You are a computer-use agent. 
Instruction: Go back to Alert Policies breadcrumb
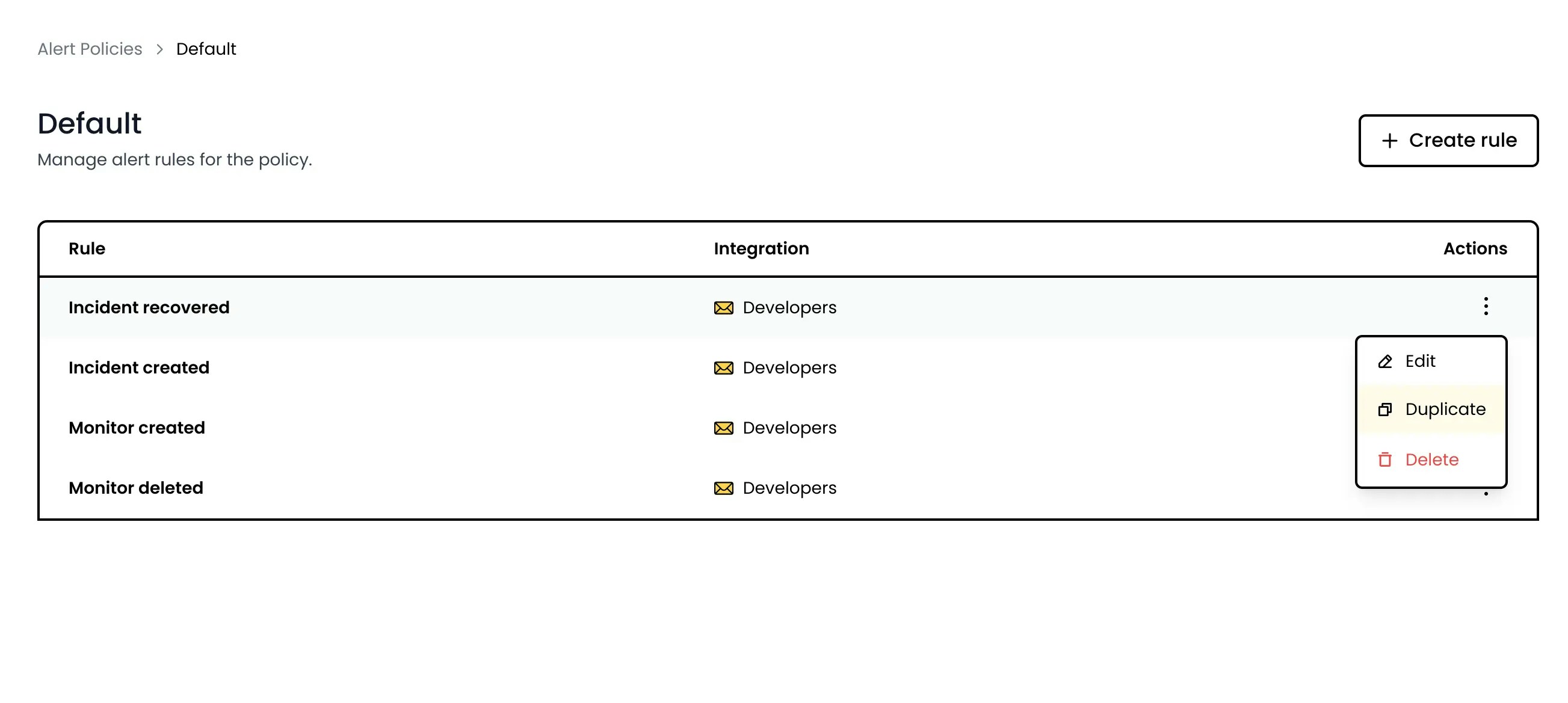point(90,49)
